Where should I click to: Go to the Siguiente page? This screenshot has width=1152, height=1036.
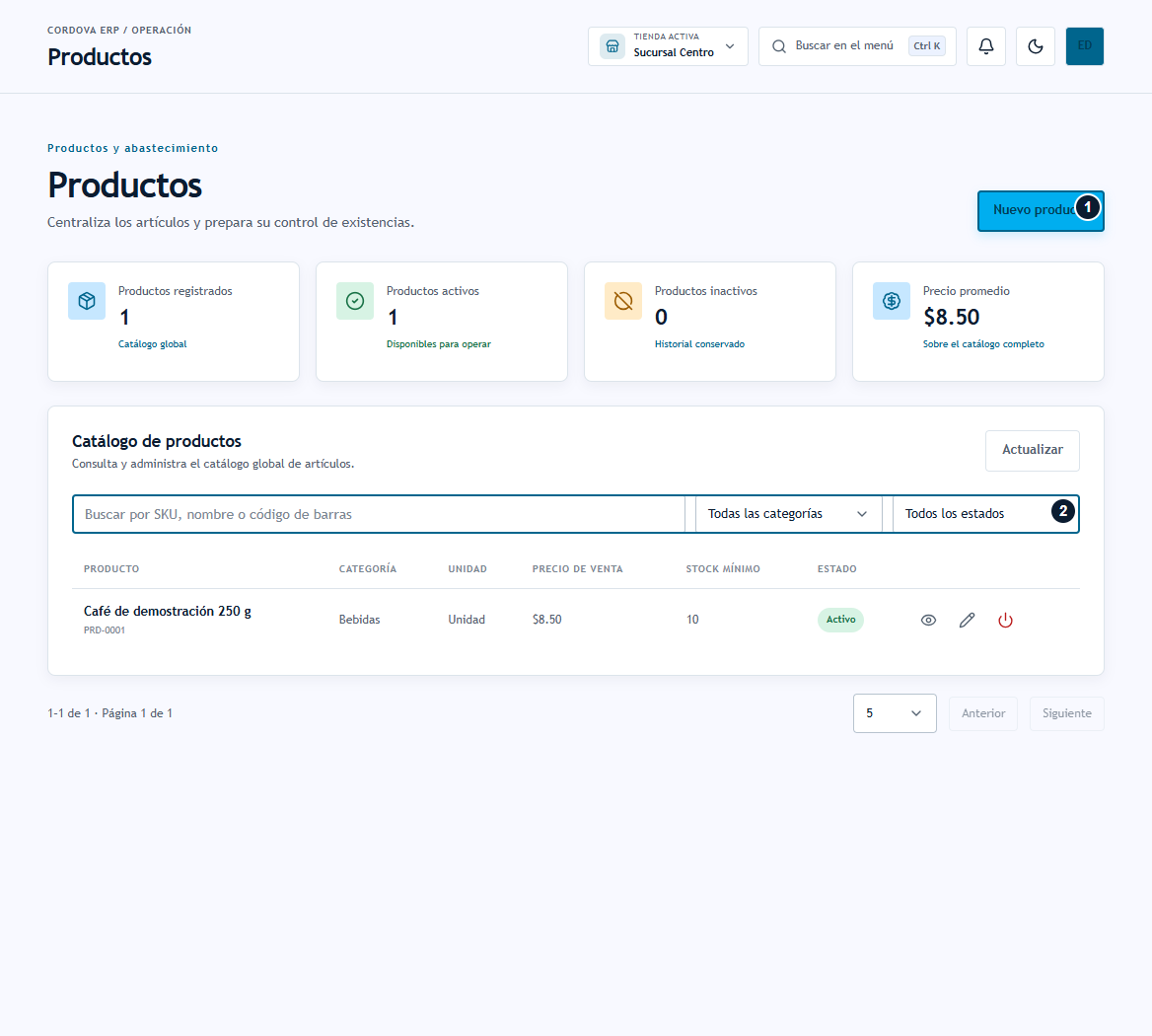pos(1067,713)
